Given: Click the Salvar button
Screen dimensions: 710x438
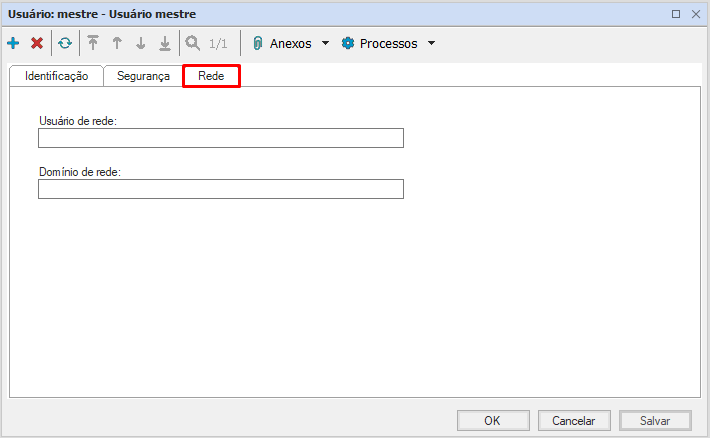Looking at the screenshot, I should pyautogui.click(x=655, y=421).
